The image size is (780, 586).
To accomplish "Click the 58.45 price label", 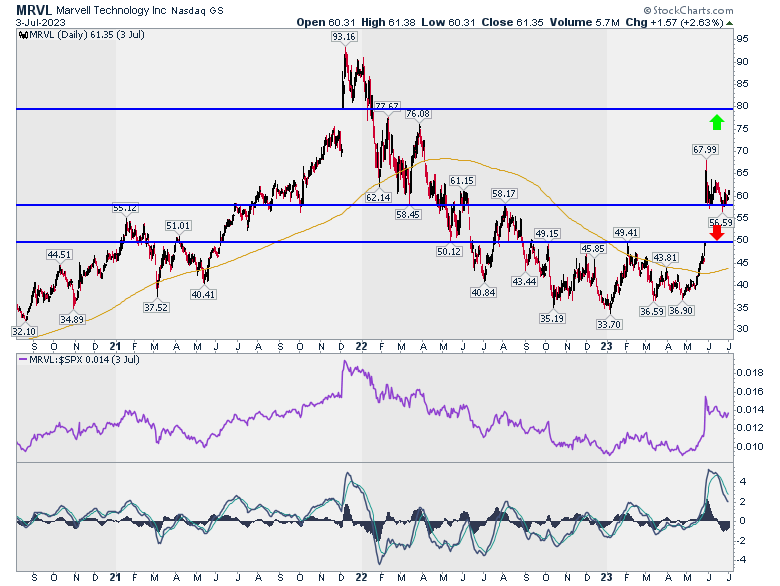I will tap(408, 214).
